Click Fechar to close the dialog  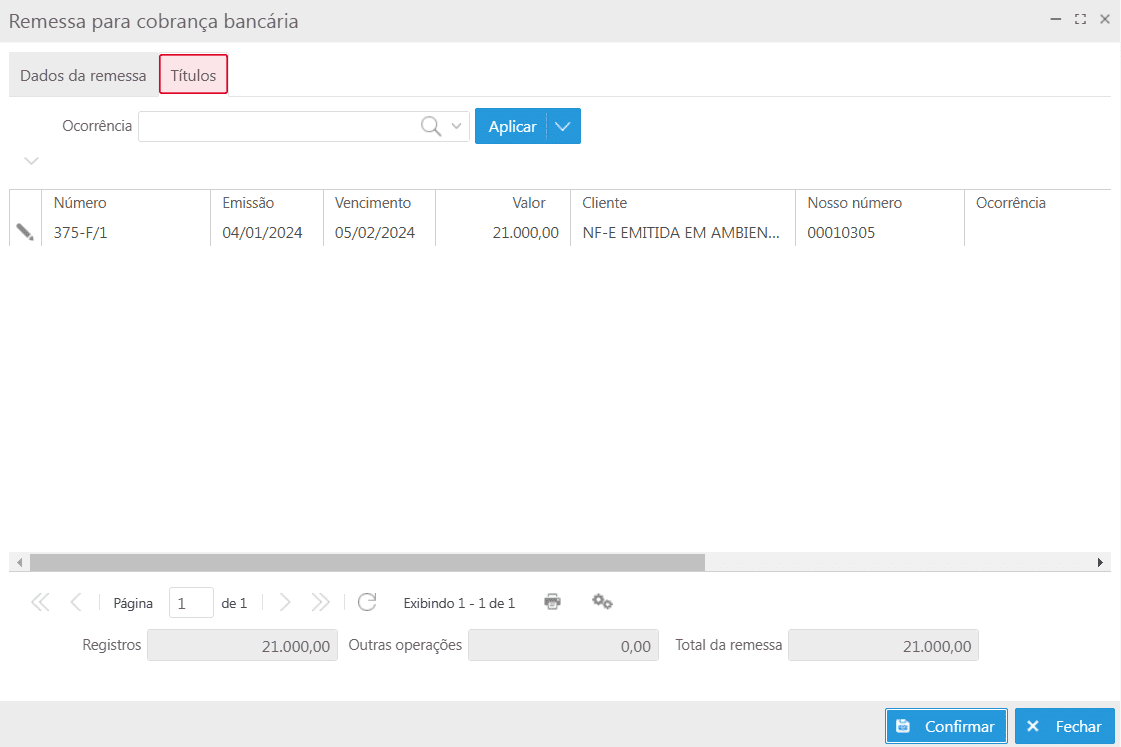click(x=1064, y=726)
